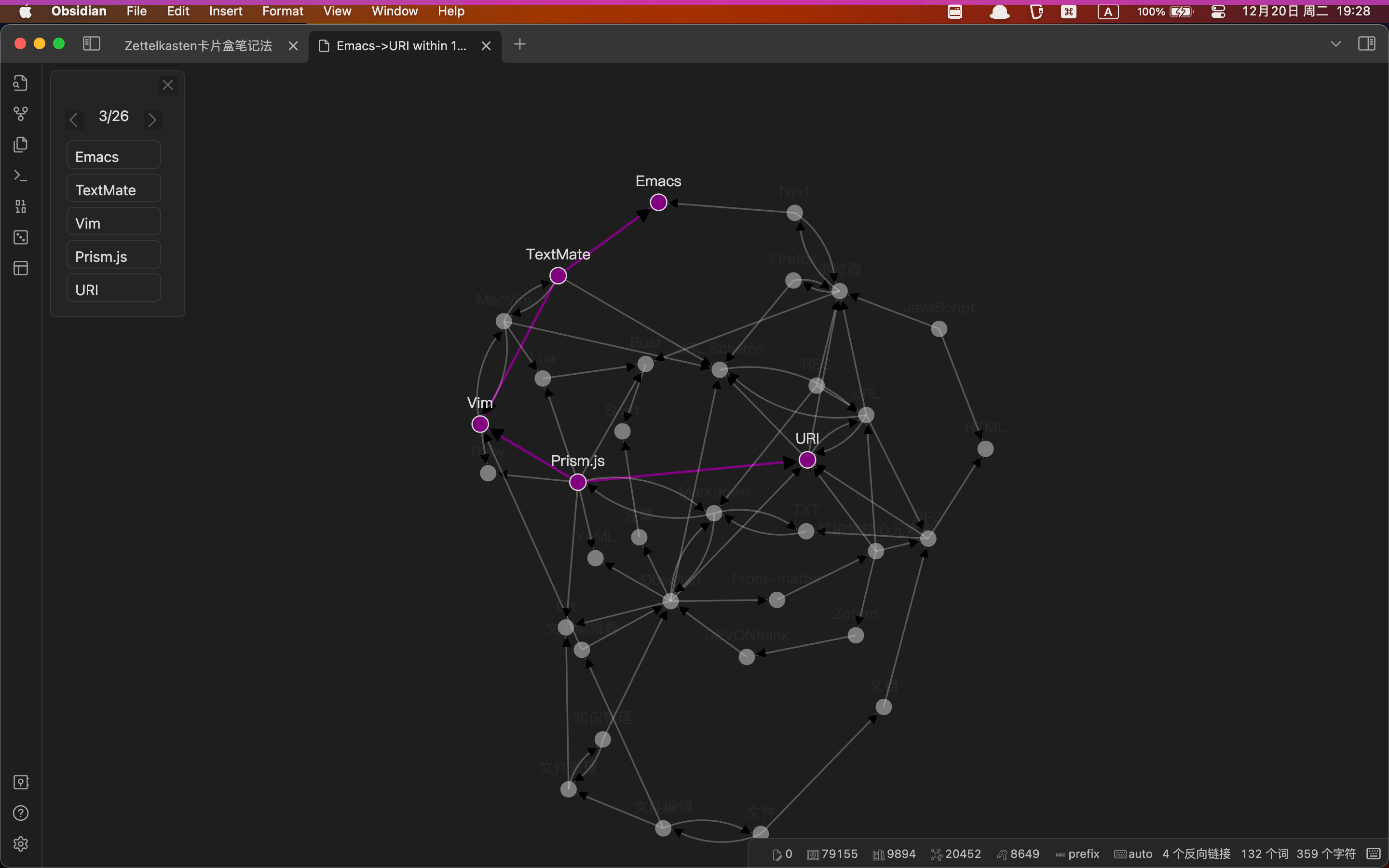Open the layout panel icon in left ribbon
The height and width of the screenshot is (868, 1389).
(x=21, y=268)
